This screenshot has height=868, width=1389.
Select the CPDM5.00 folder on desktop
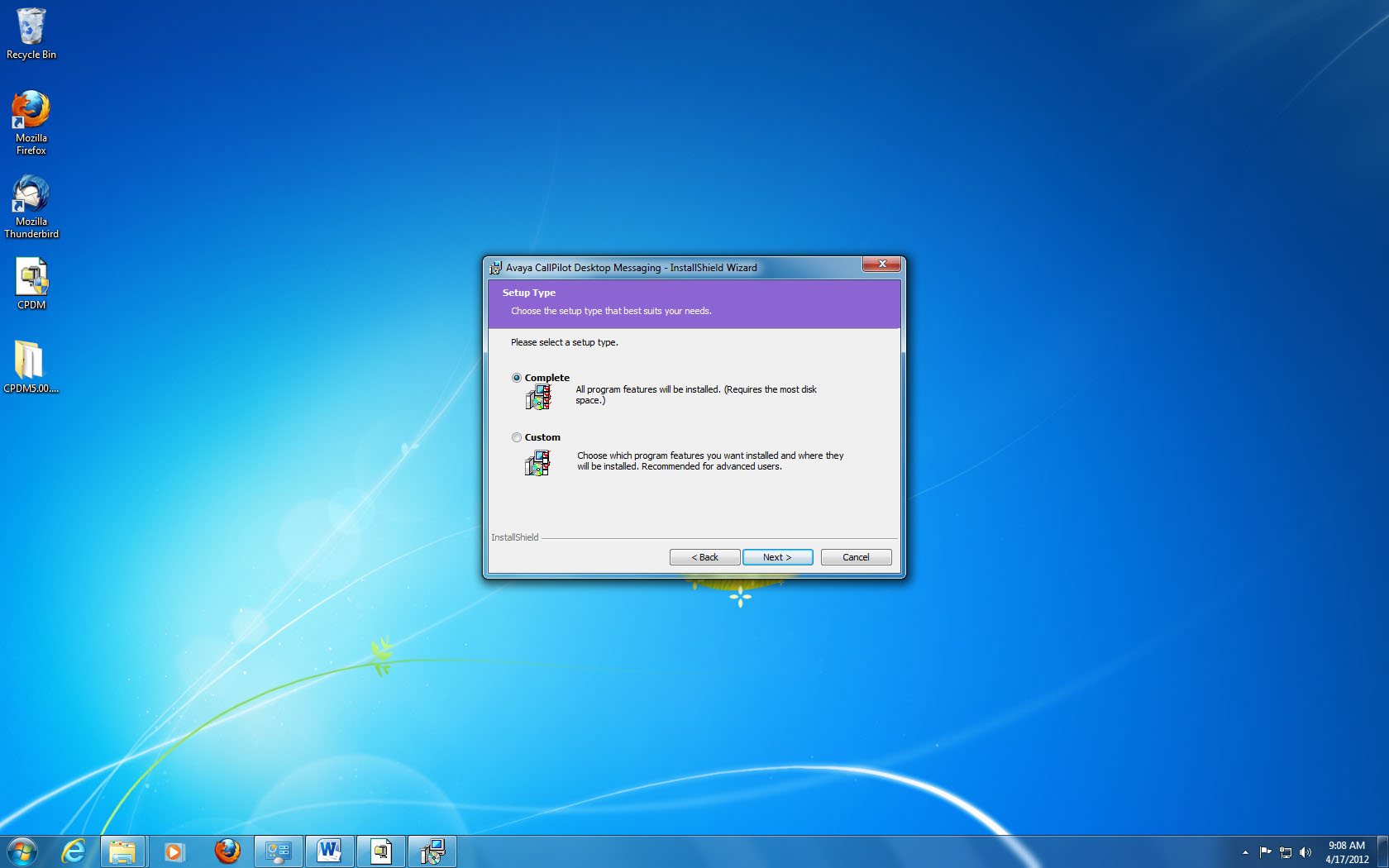tap(31, 367)
